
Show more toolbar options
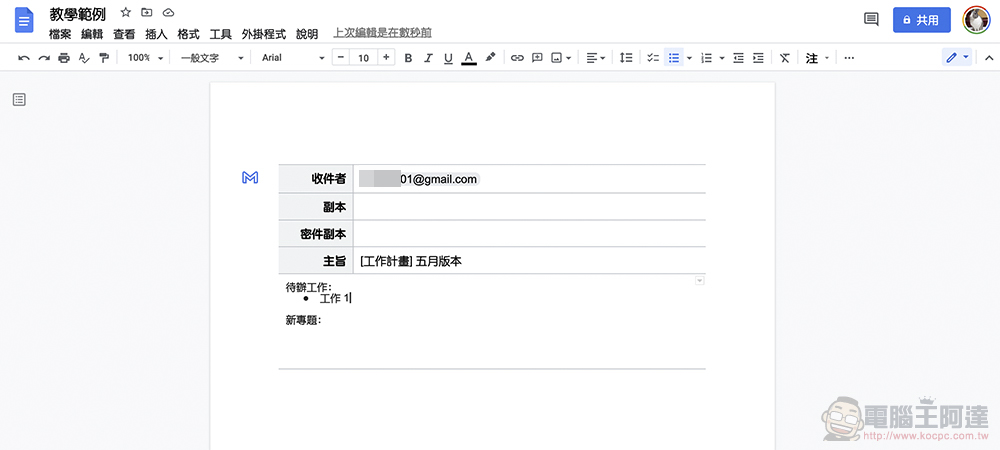coord(849,58)
